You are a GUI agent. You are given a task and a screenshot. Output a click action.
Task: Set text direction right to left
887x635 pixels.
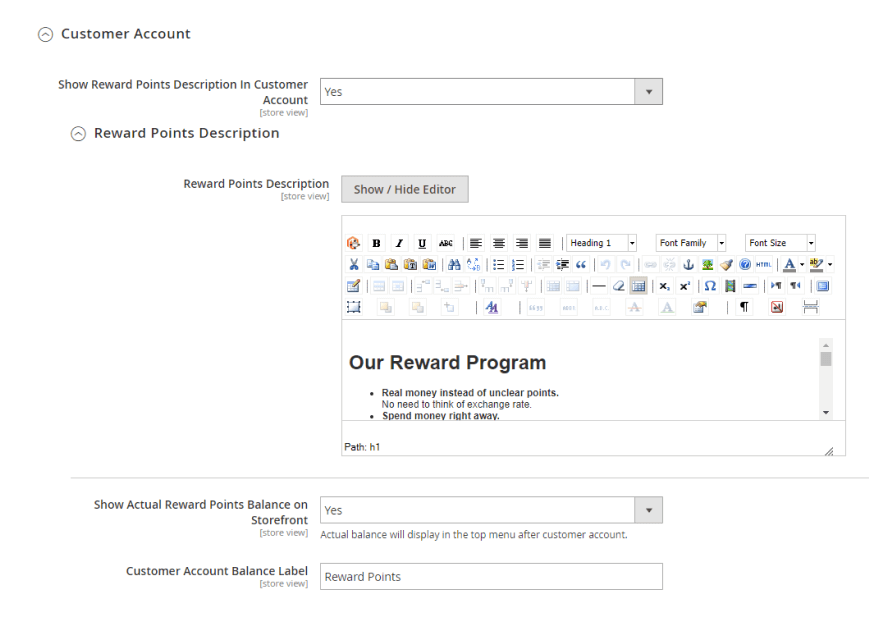point(795,286)
